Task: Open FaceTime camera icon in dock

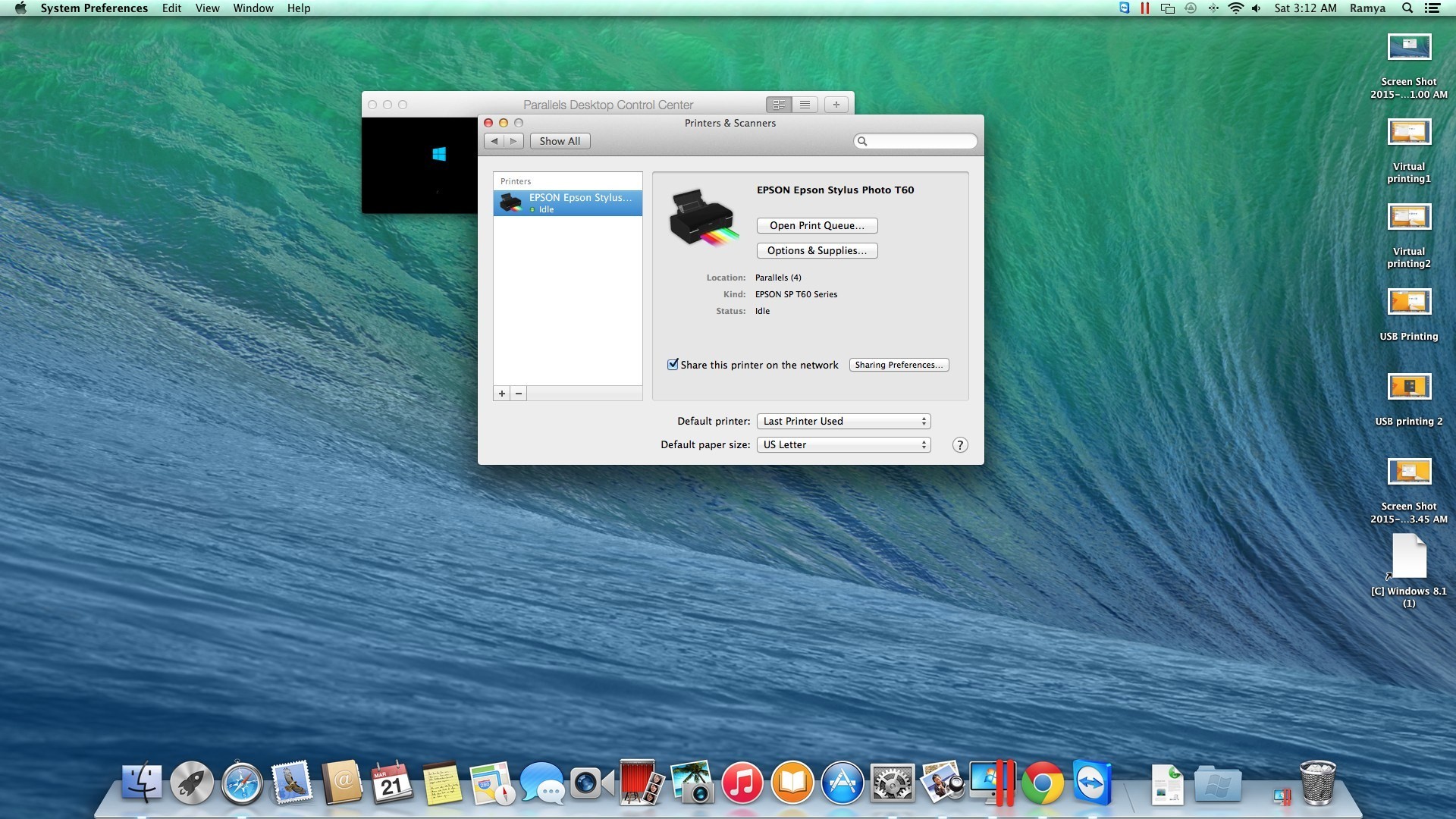Action: [x=591, y=783]
